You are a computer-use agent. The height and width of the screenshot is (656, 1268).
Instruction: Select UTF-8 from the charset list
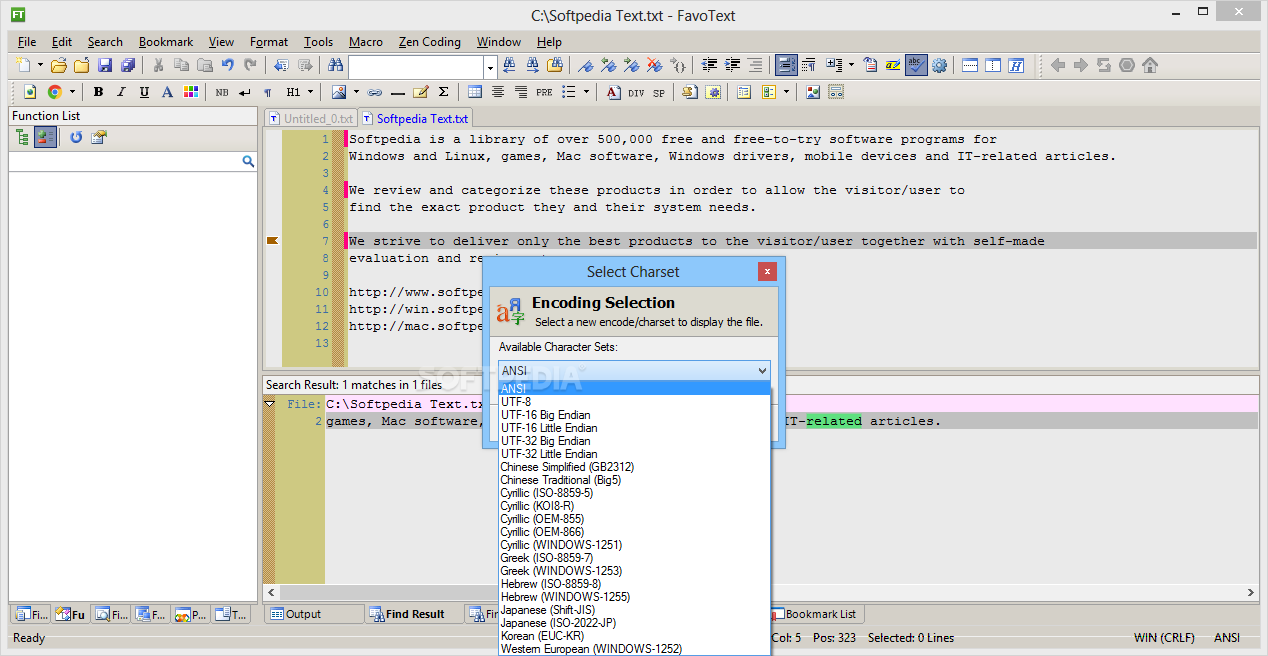(x=516, y=402)
